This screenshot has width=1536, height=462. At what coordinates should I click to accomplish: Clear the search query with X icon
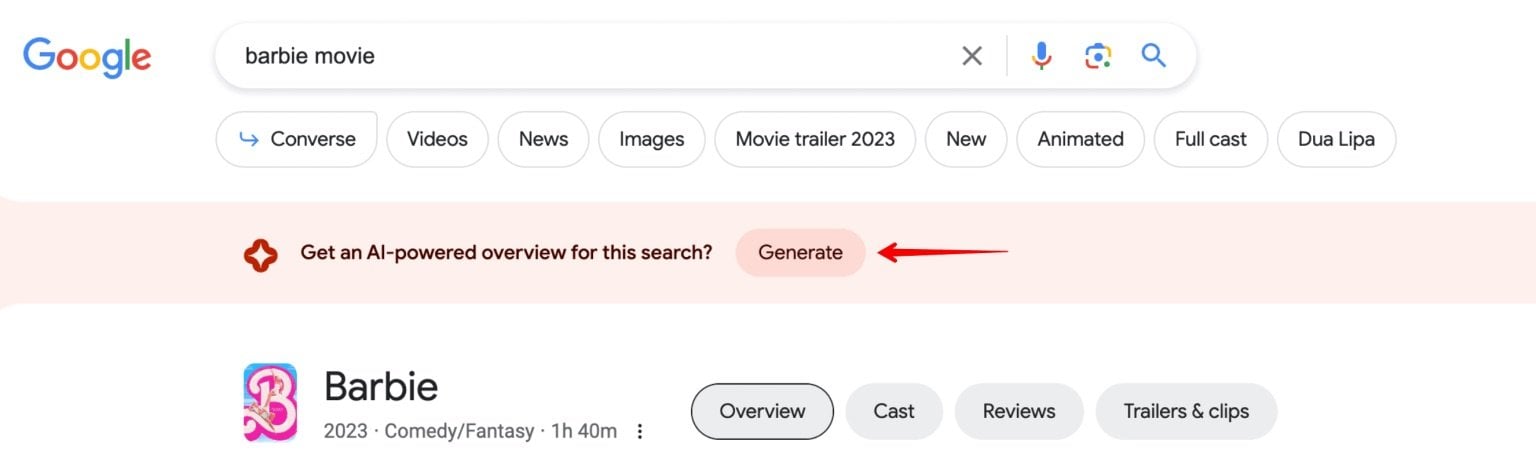click(x=972, y=56)
